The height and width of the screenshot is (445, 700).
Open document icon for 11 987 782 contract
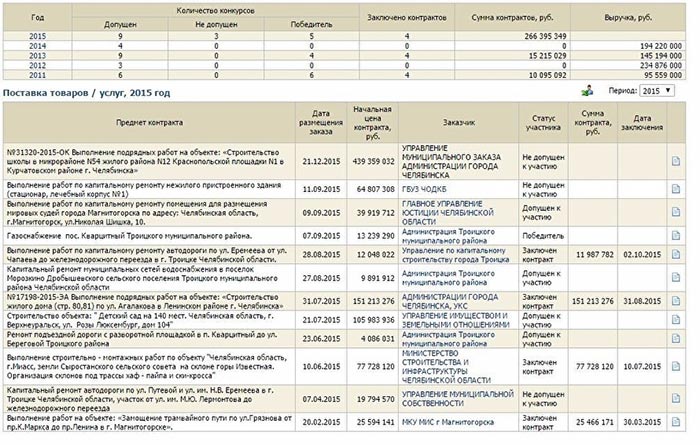[676, 254]
